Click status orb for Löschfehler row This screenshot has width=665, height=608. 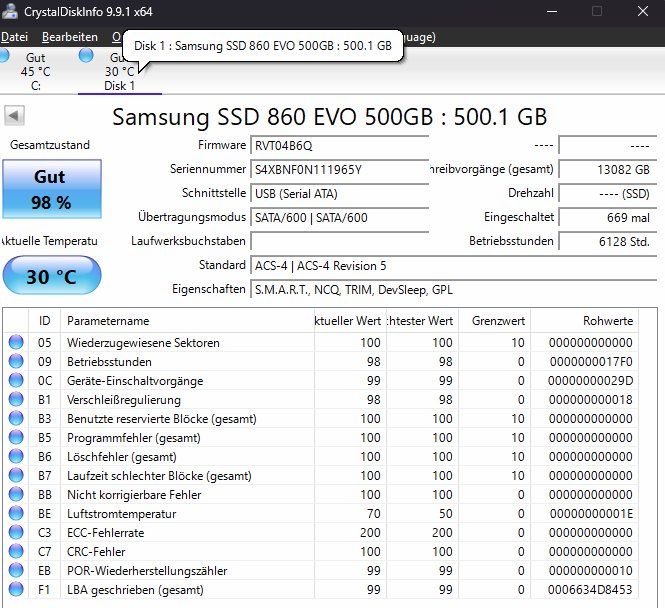tap(16, 456)
